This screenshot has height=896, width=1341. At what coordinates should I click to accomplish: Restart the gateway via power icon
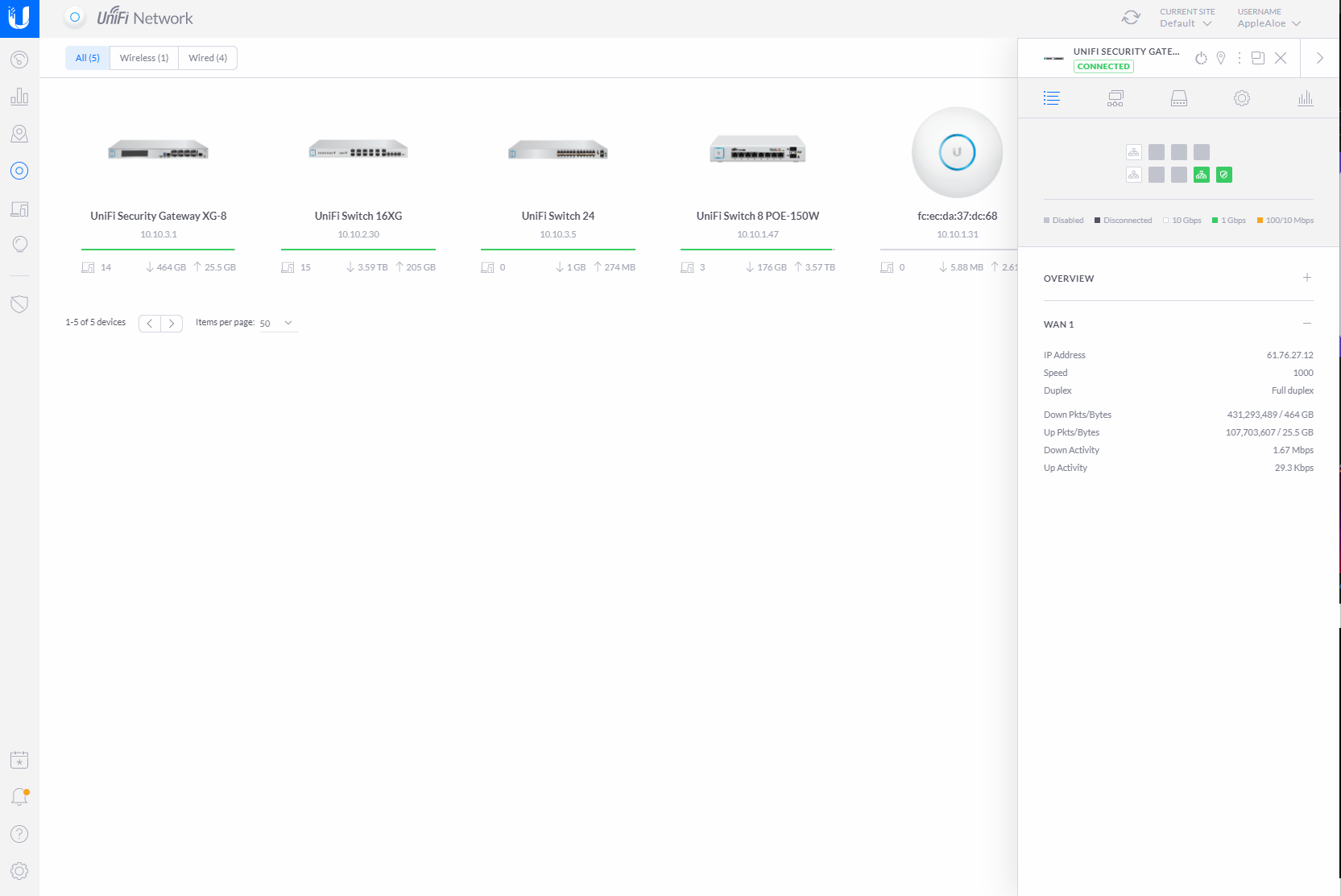1201,58
